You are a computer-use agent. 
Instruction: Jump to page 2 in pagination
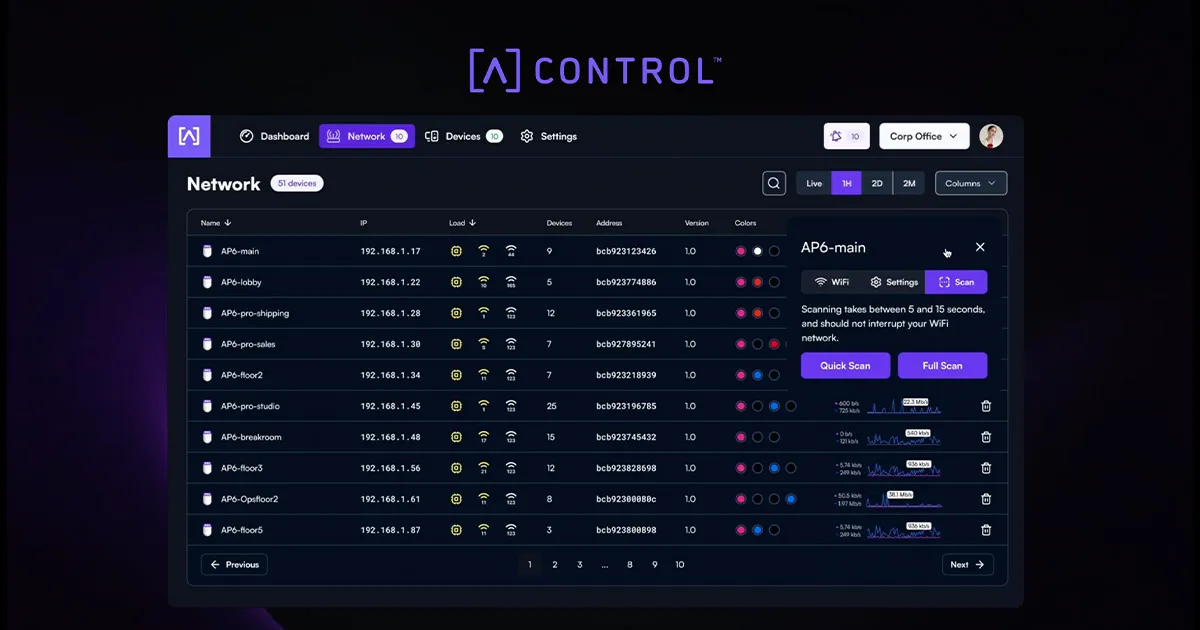[x=555, y=565]
